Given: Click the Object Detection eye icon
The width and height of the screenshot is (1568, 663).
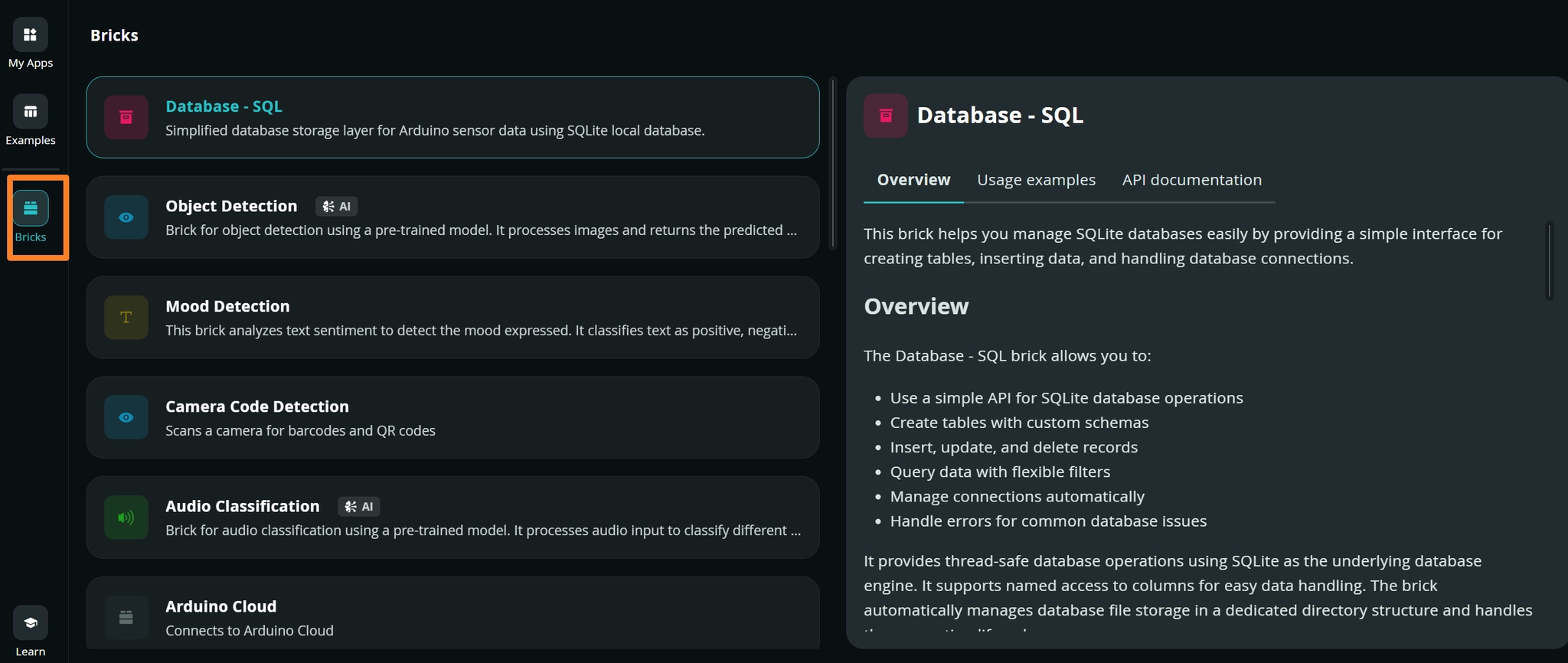Looking at the screenshot, I should (x=126, y=217).
